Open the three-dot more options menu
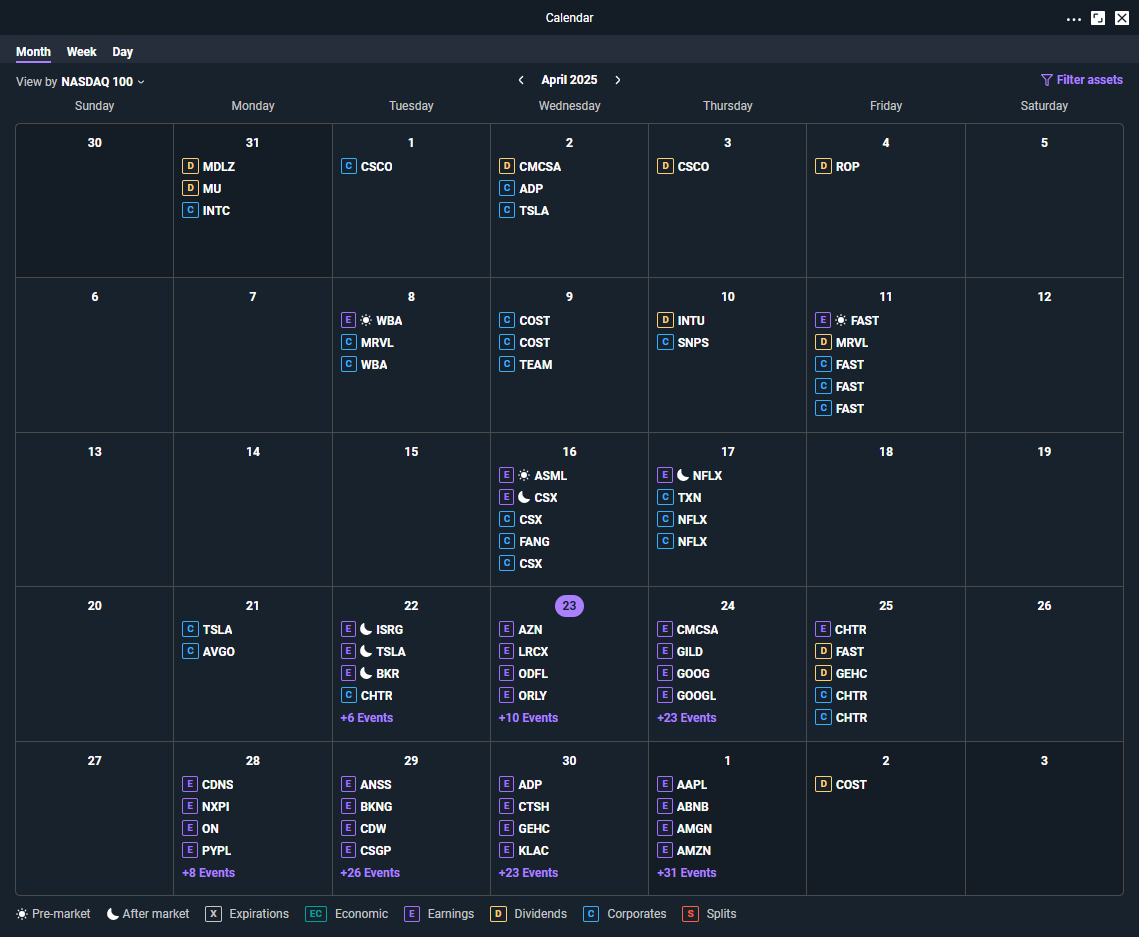This screenshot has width=1139, height=937. tap(1074, 19)
